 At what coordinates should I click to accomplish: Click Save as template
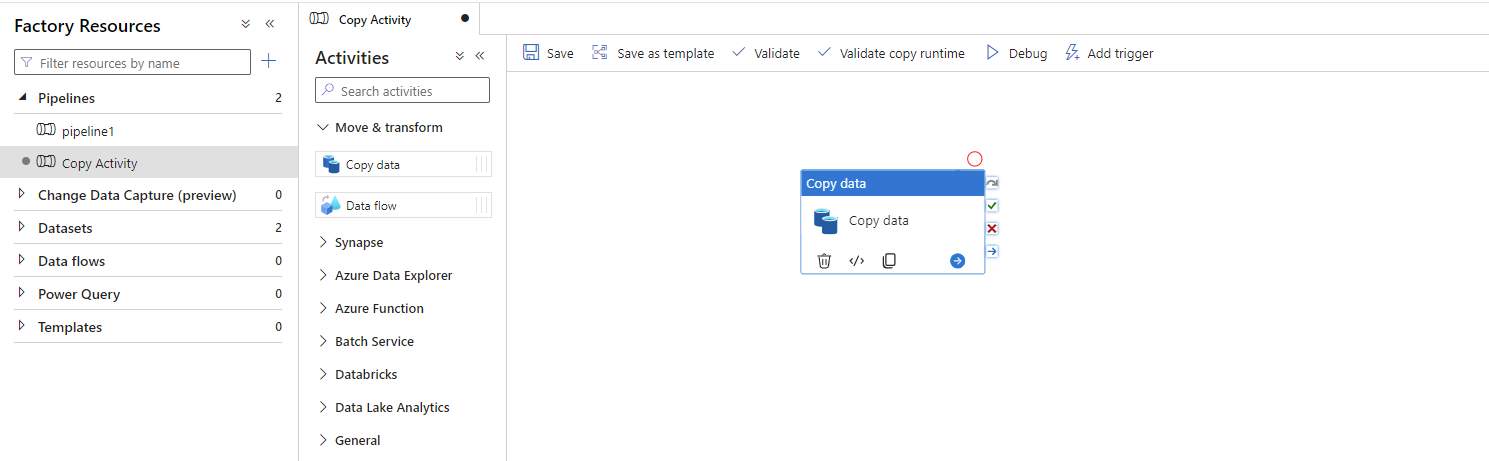(653, 53)
